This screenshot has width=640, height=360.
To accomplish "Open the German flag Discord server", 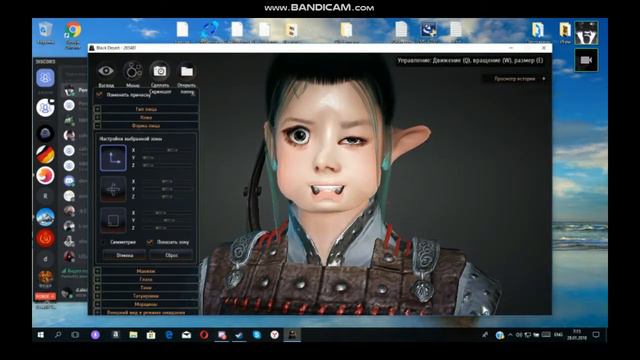I will click(45, 155).
